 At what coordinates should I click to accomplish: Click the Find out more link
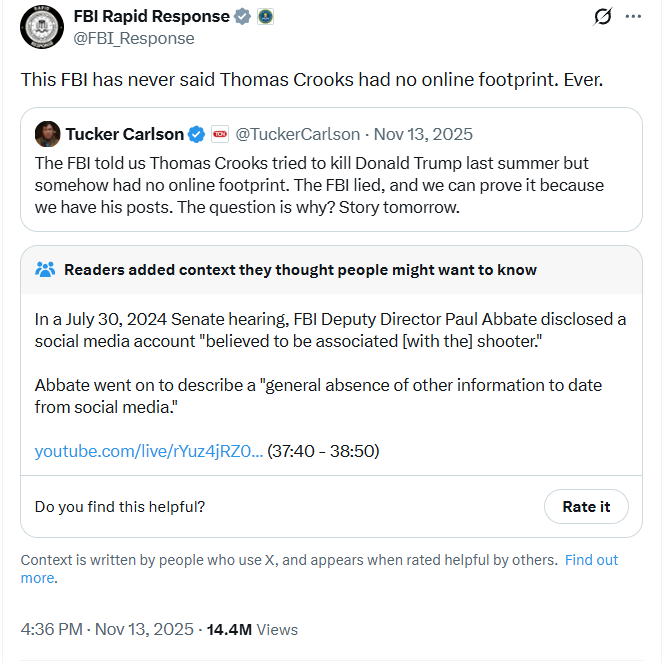pyautogui.click(x=591, y=560)
